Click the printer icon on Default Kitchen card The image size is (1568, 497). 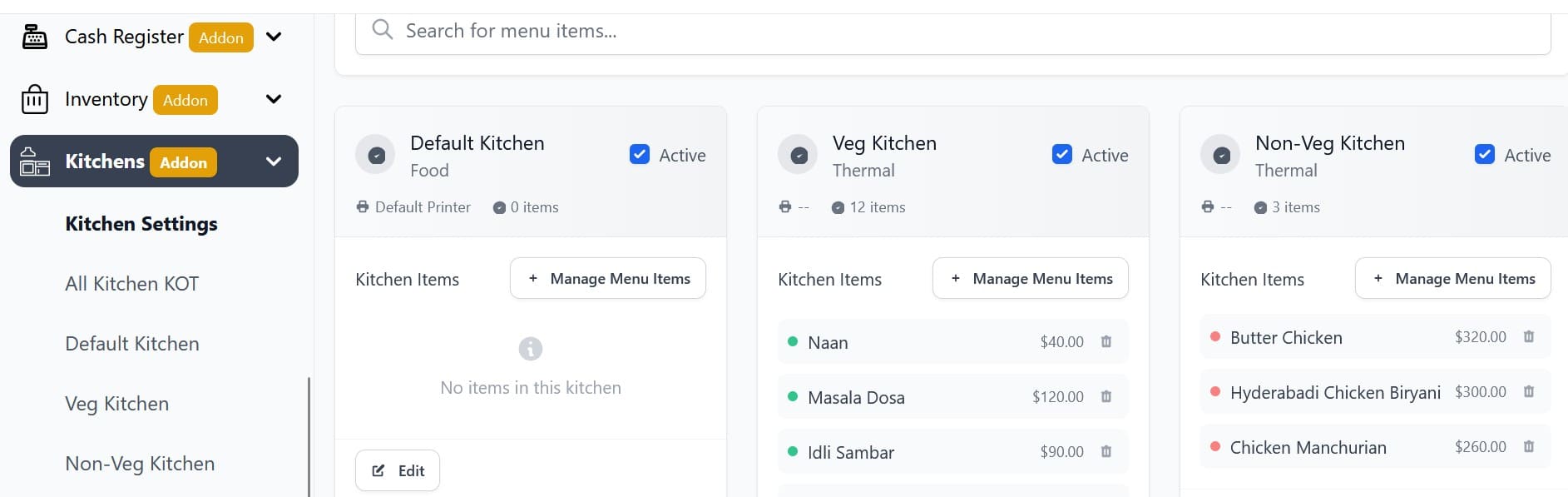click(x=362, y=206)
